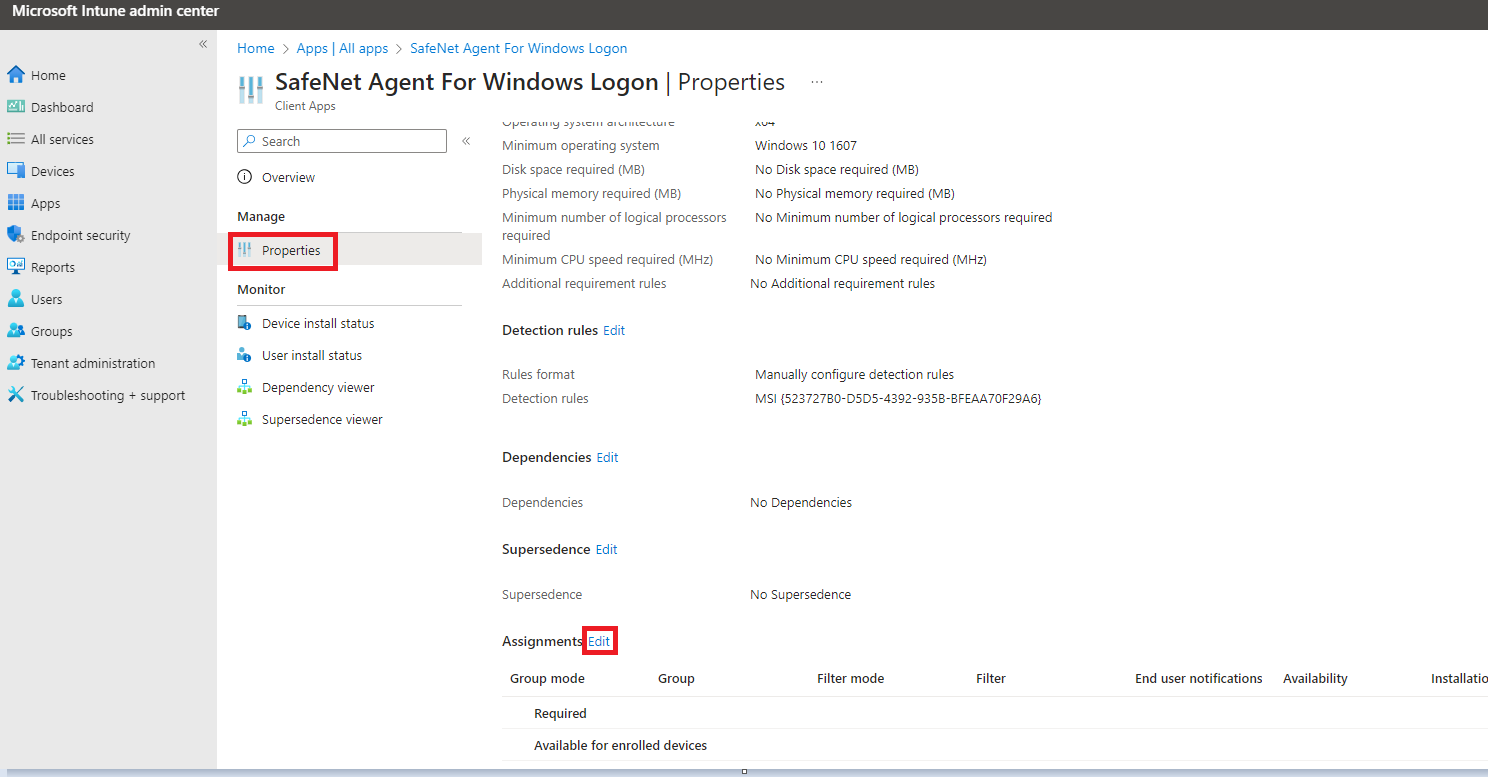The image size is (1488, 777).
Task: Navigate to Devices in the sidebar
Action: coord(53,171)
